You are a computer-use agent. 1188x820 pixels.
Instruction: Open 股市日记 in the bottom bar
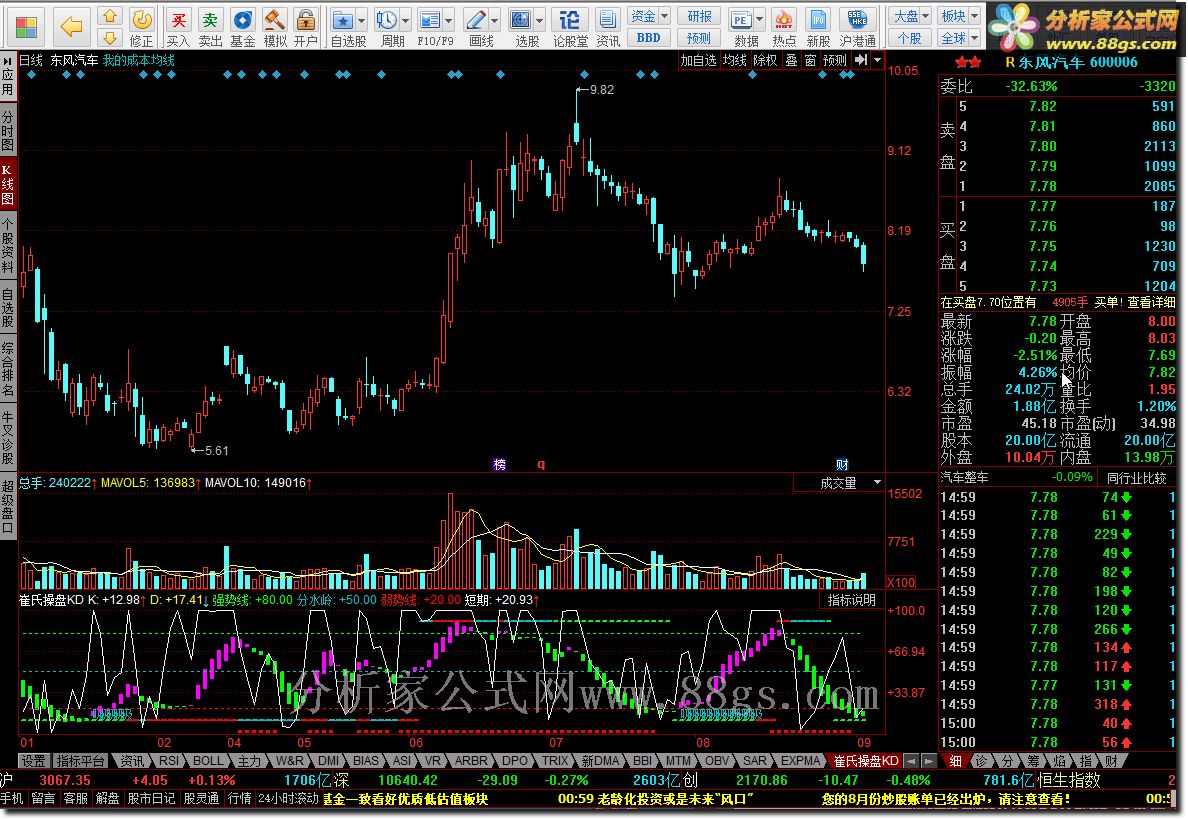click(x=152, y=798)
